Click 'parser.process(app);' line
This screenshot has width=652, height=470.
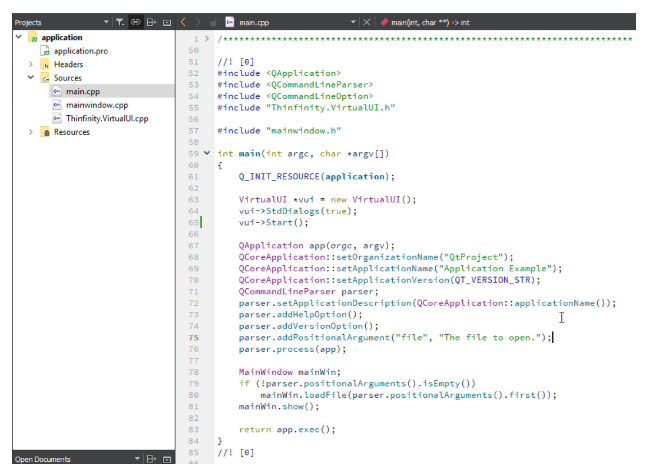[x=292, y=349]
